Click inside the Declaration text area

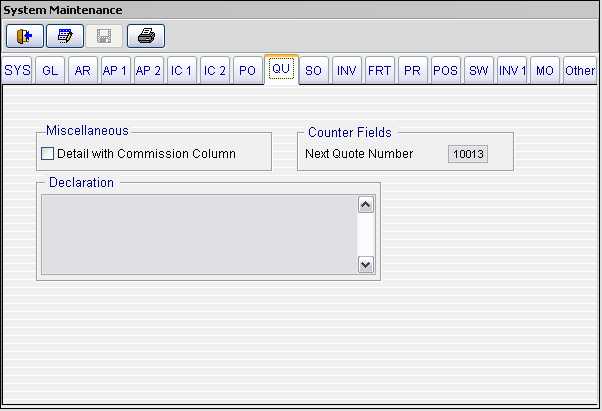(199, 235)
